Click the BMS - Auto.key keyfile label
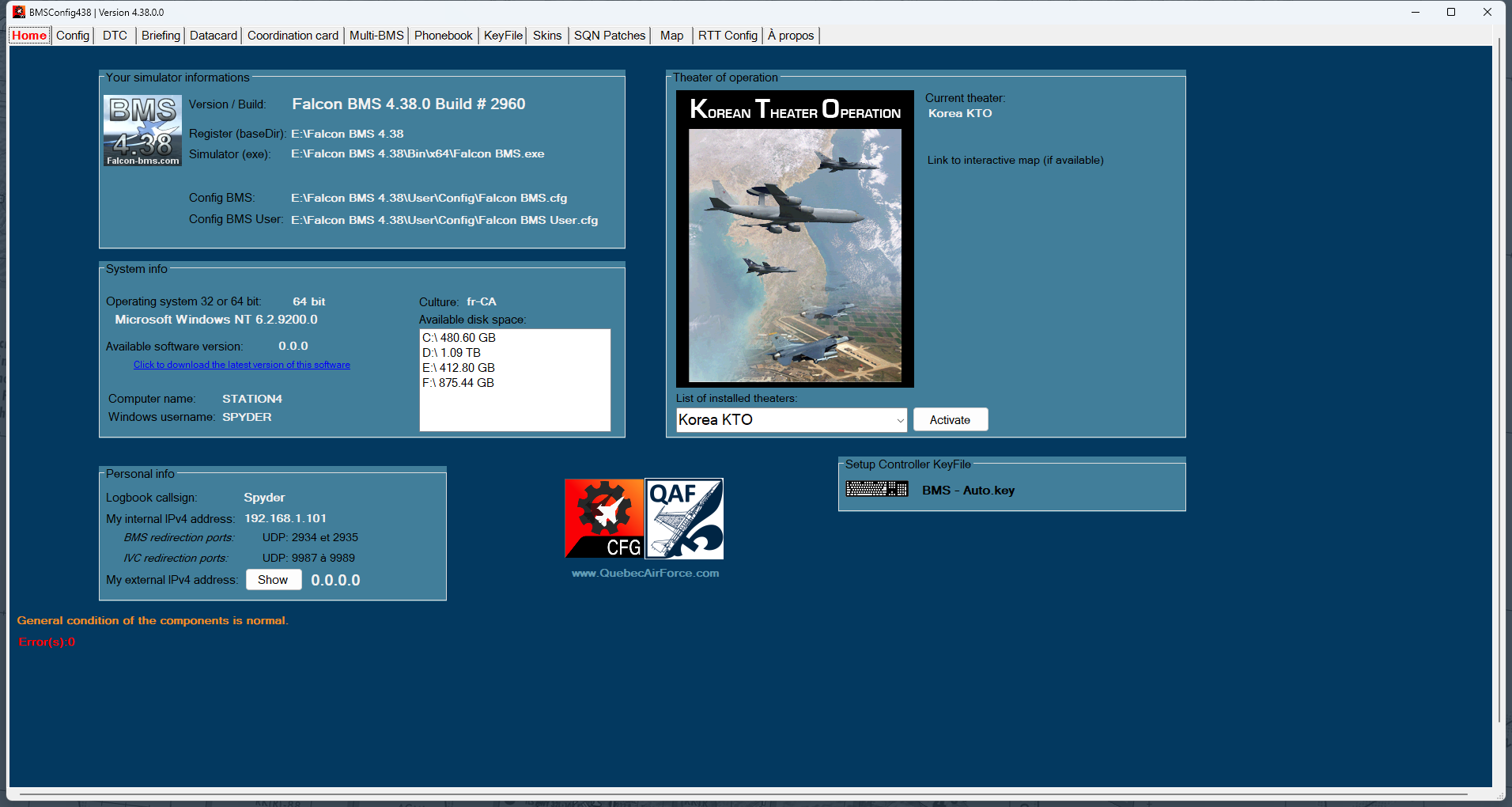The image size is (1512, 807). pos(968,491)
